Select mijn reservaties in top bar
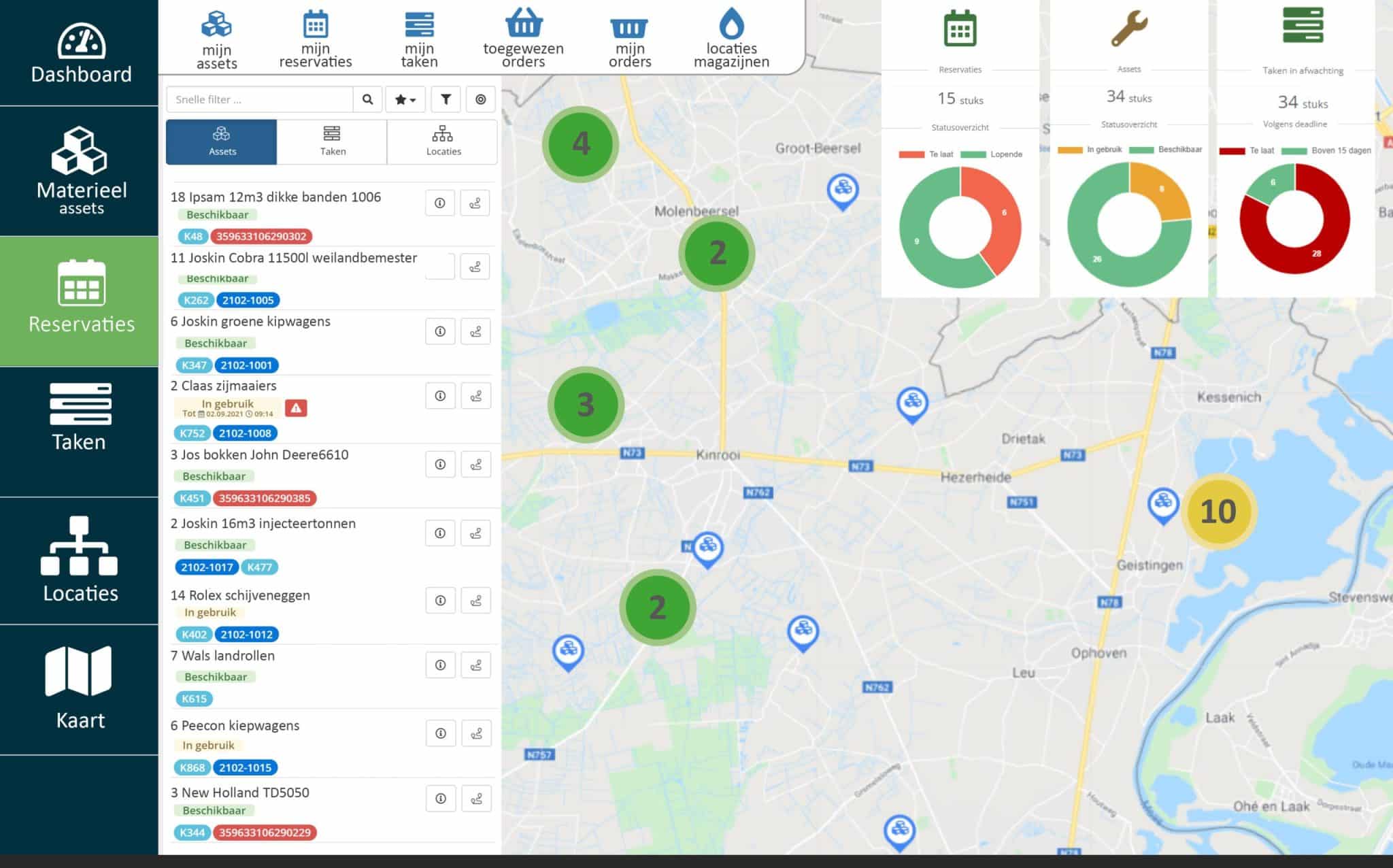1393x868 pixels. coord(316,39)
